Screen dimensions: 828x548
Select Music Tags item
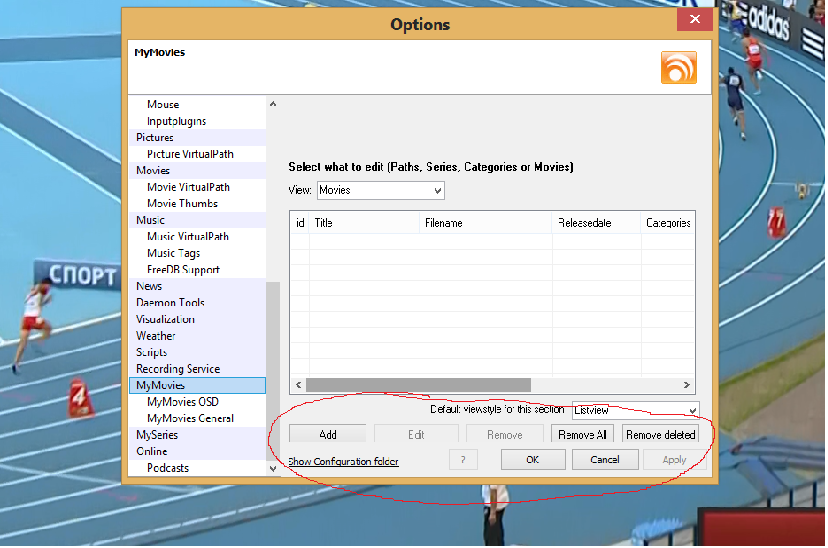173,253
